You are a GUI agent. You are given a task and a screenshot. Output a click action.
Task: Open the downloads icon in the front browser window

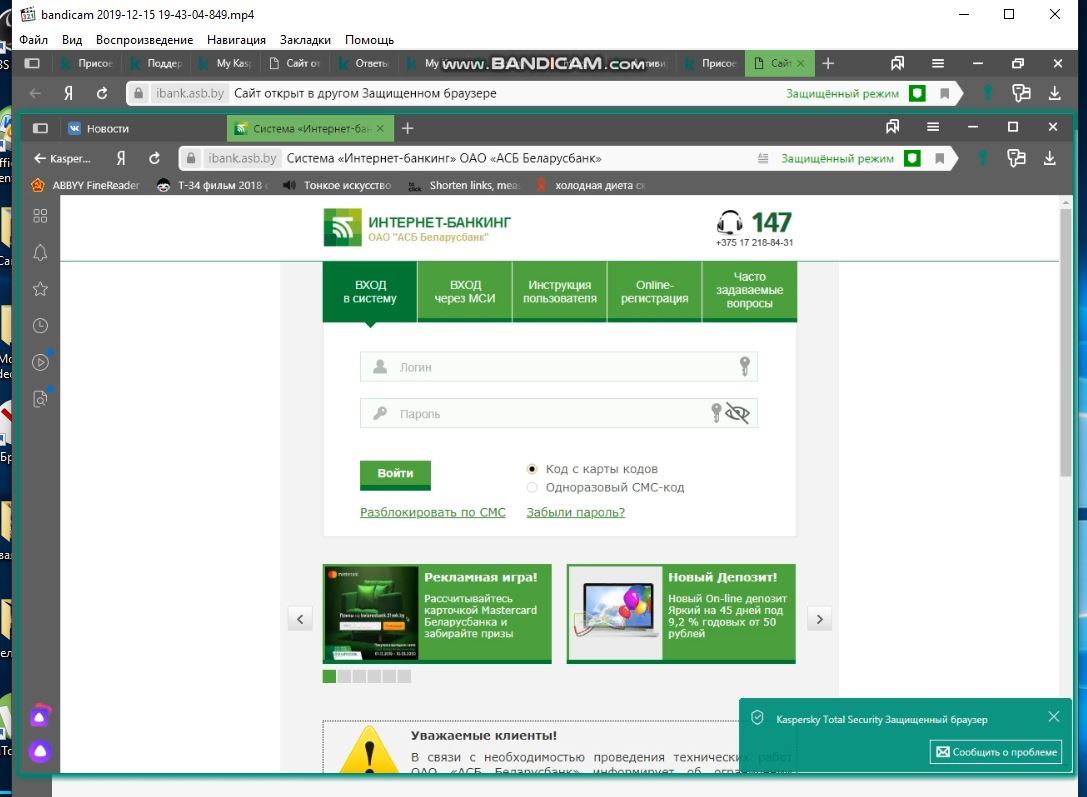(x=1050, y=159)
